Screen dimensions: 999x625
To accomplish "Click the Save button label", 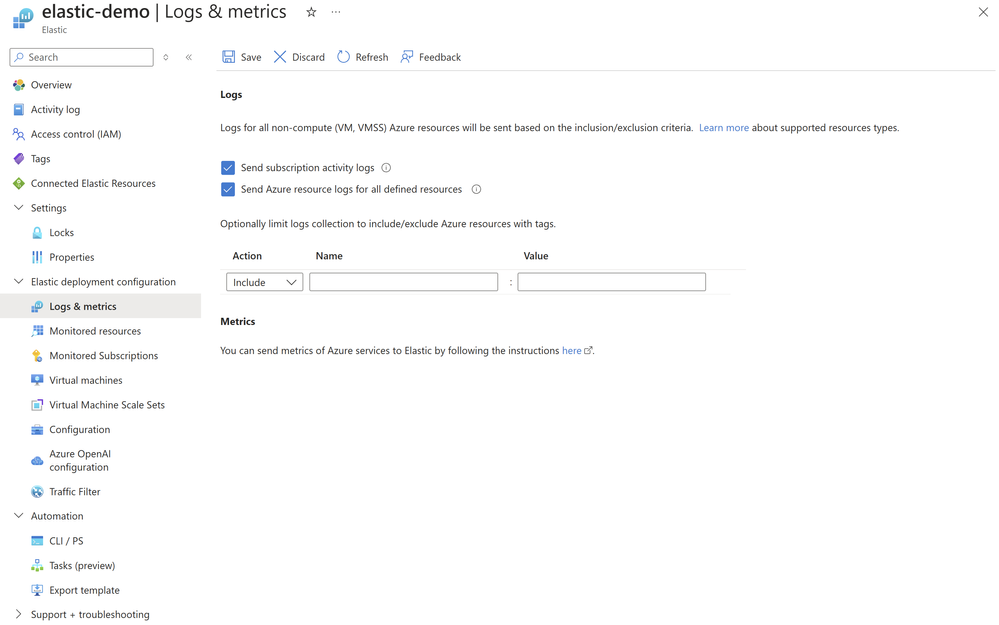I will (x=251, y=57).
